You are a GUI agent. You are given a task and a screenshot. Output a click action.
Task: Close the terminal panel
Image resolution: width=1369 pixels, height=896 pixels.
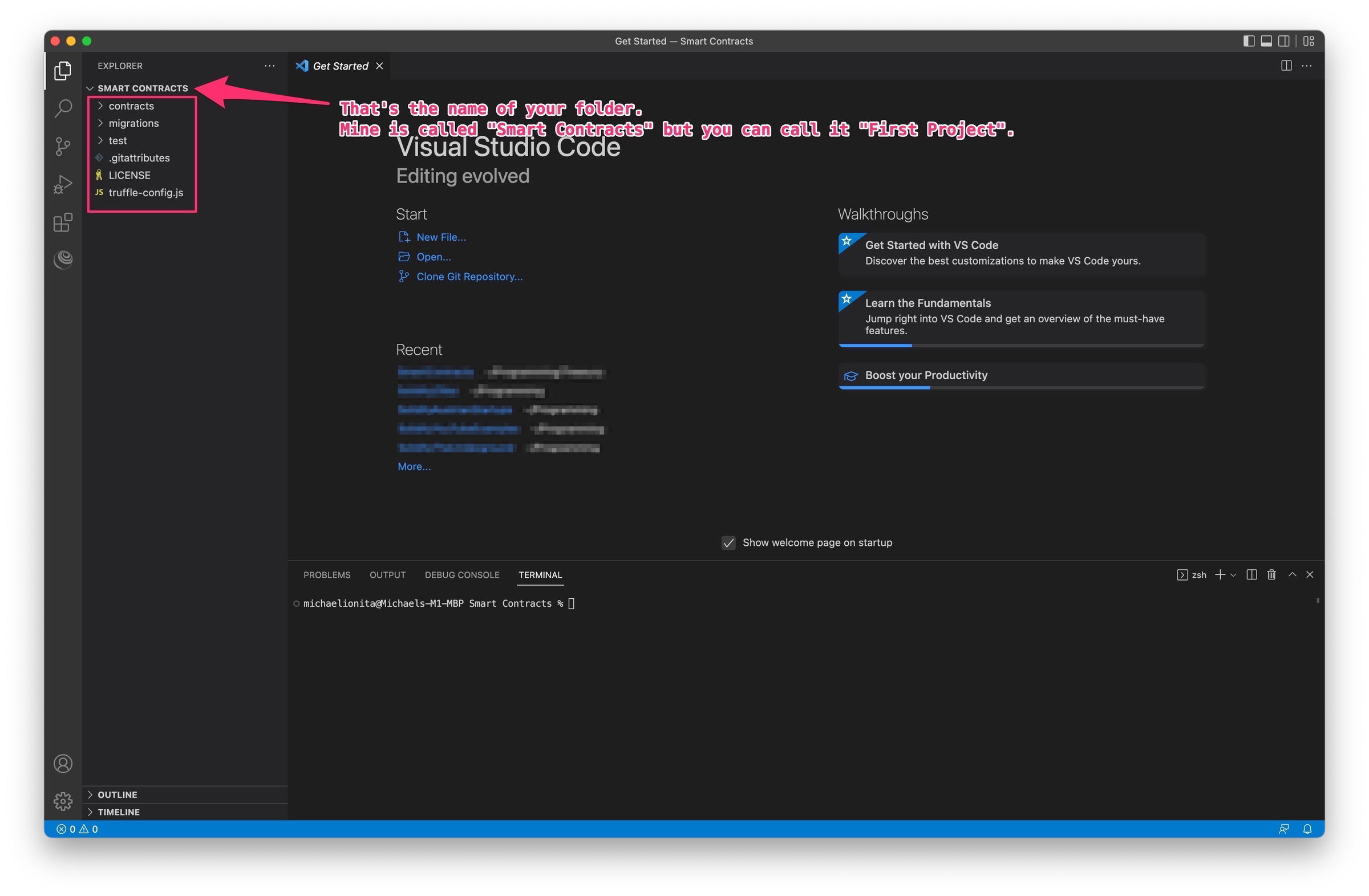pyautogui.click(x=1310, y=574)
